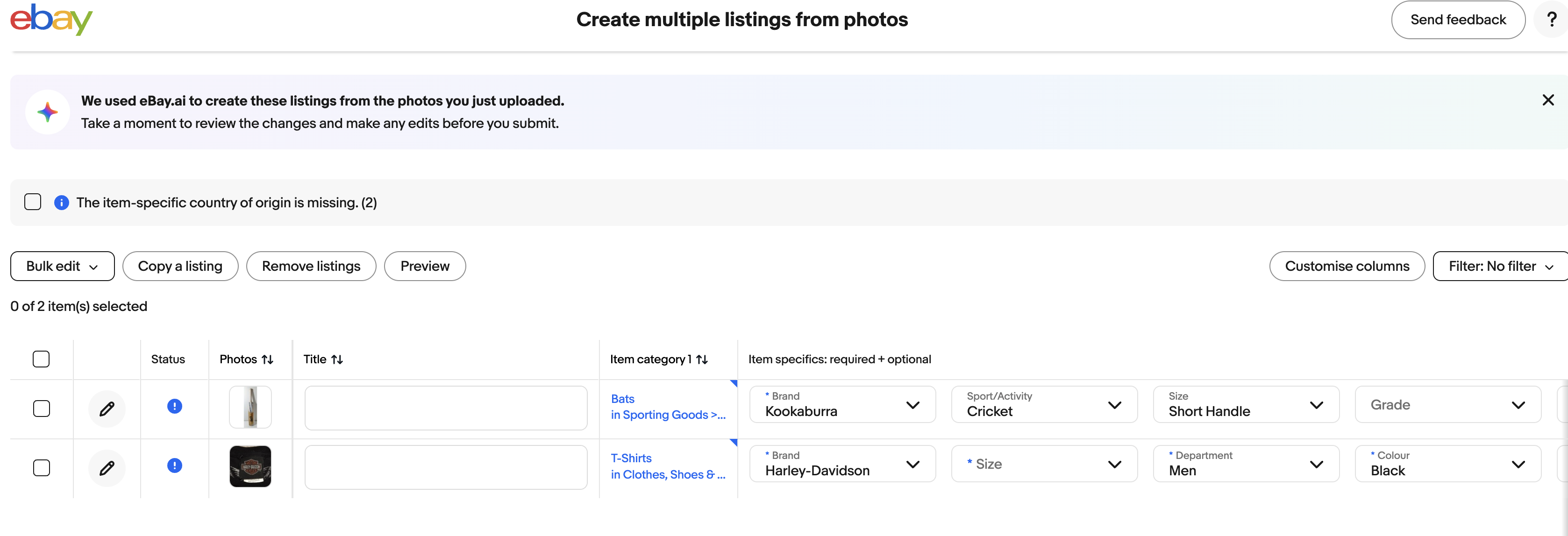Click the Item specifics: required + optional header
The height and width of the screenshot is (536, 1568).
pyautogui.click(x=840, y=360)
